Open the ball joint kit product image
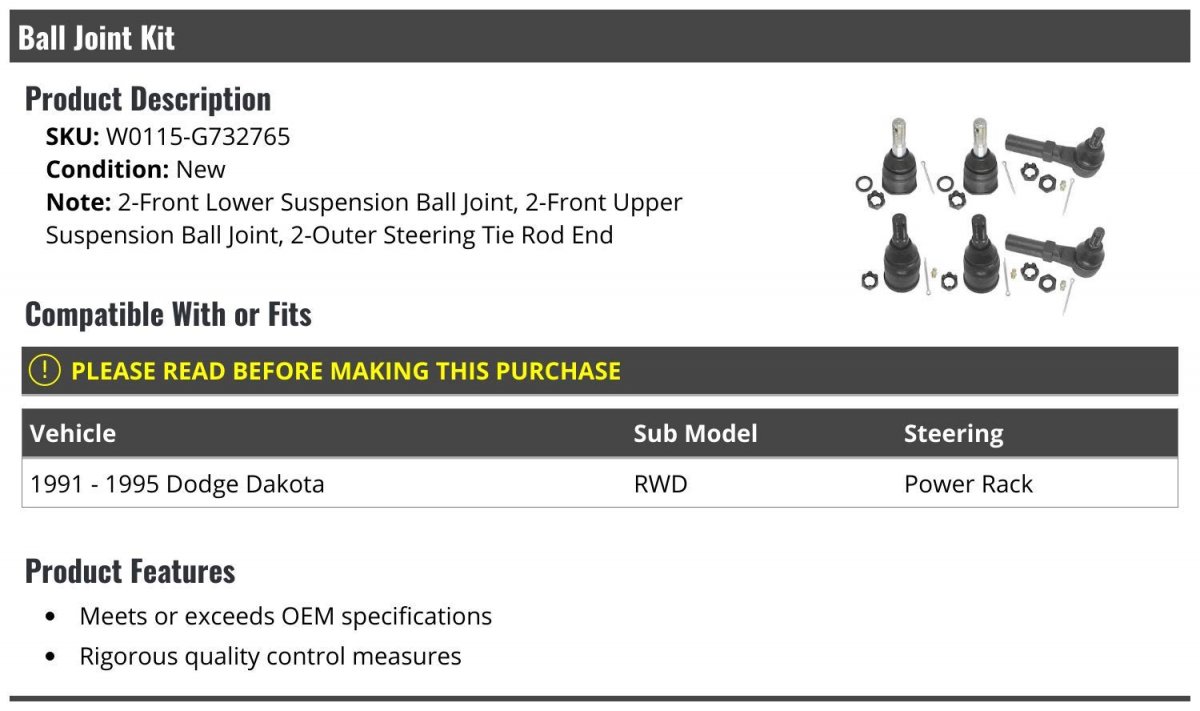This screenshot has width=1200, height=711. click(x=980, y=207)
